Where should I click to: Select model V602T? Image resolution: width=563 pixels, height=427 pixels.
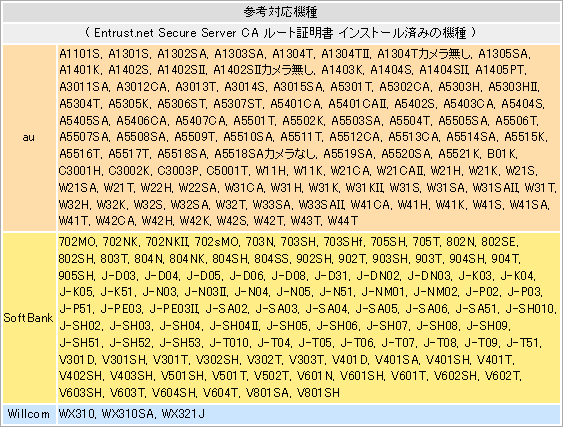click(503, 376)
